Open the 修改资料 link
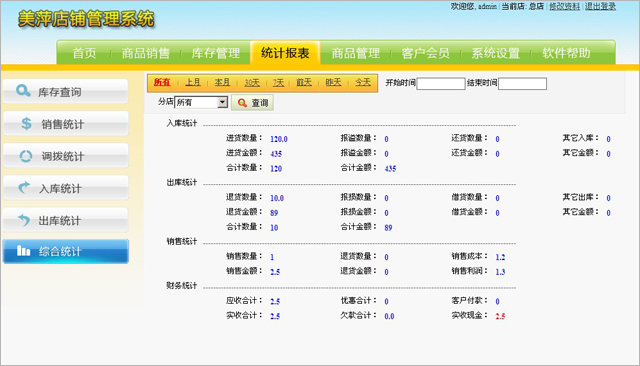 pos(564,6)
